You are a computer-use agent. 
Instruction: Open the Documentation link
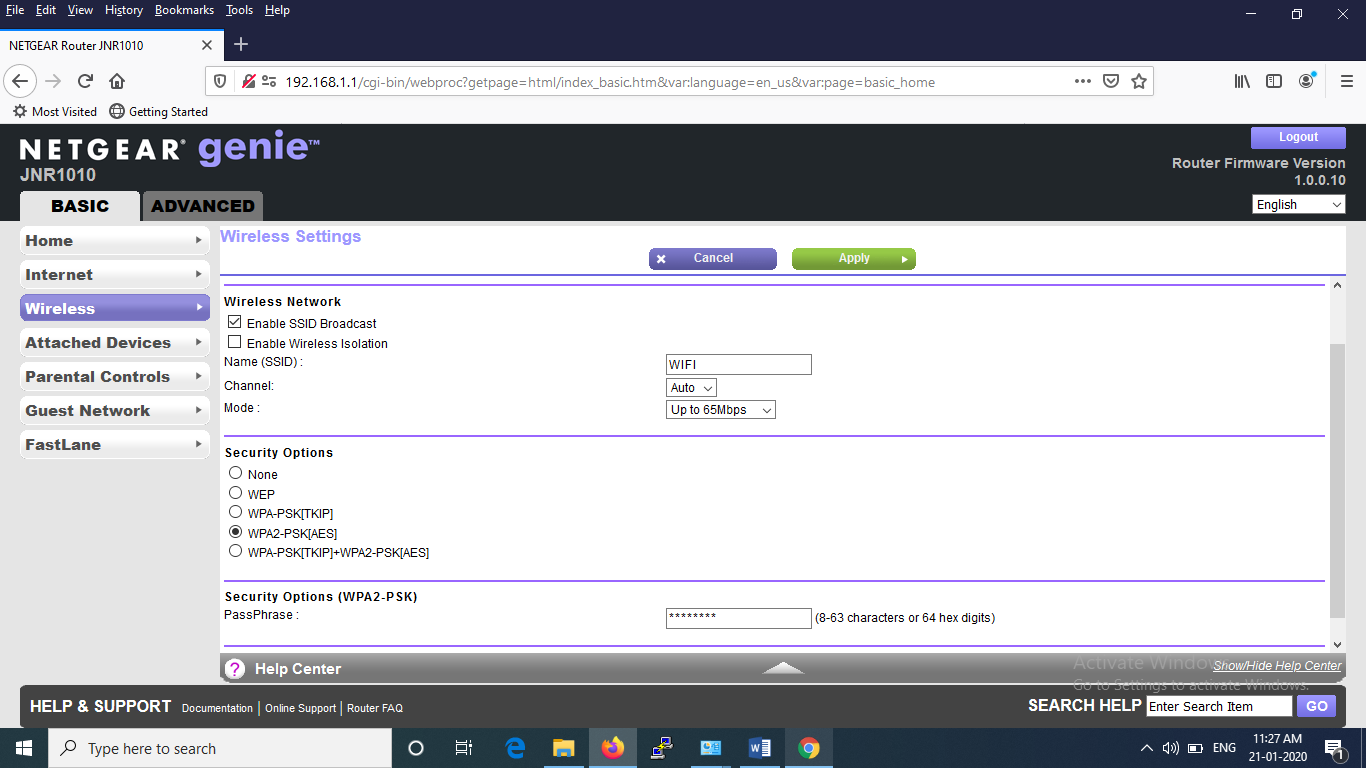(217, 708)
